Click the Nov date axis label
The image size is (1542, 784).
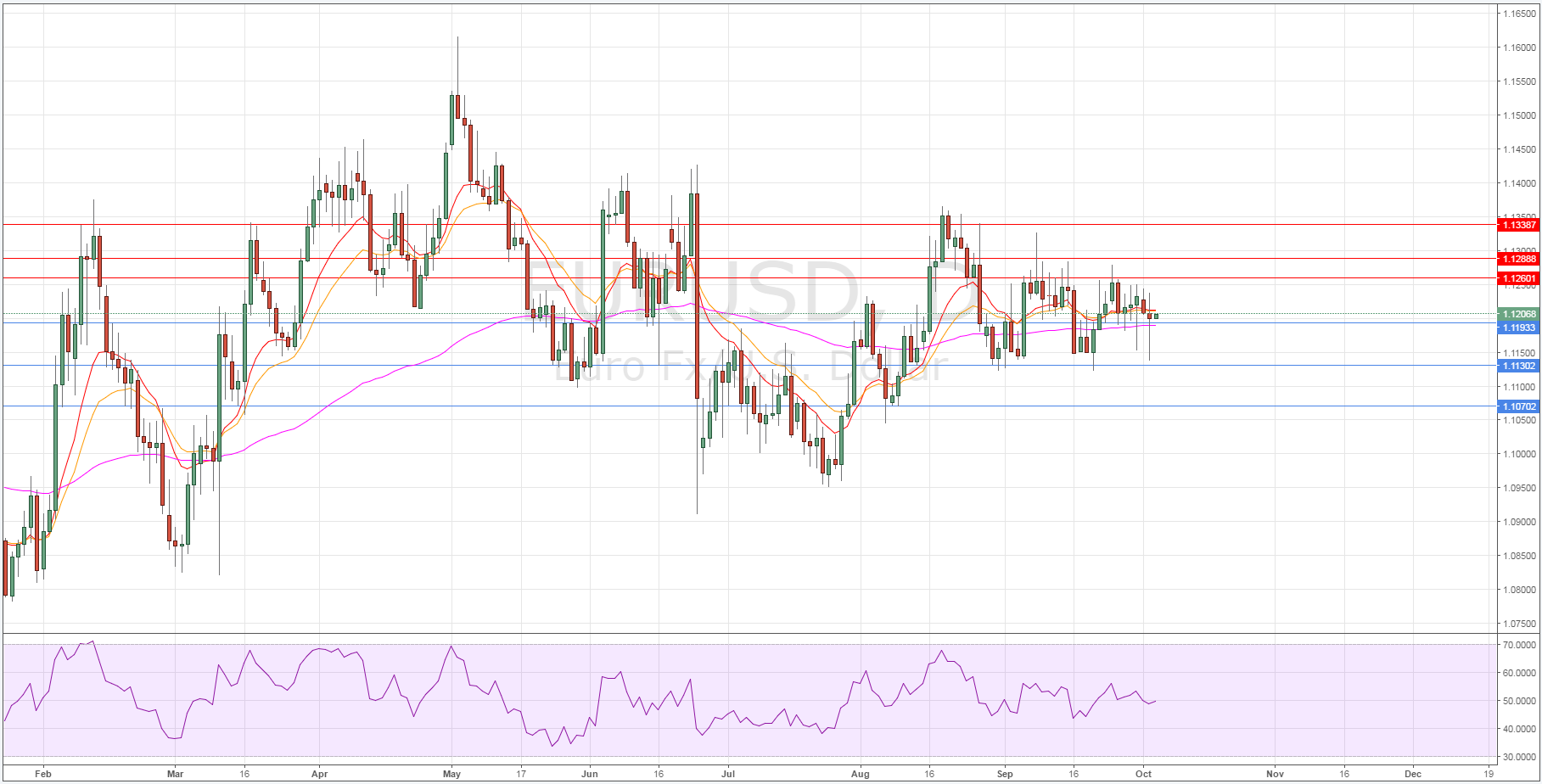[1275, 774]
